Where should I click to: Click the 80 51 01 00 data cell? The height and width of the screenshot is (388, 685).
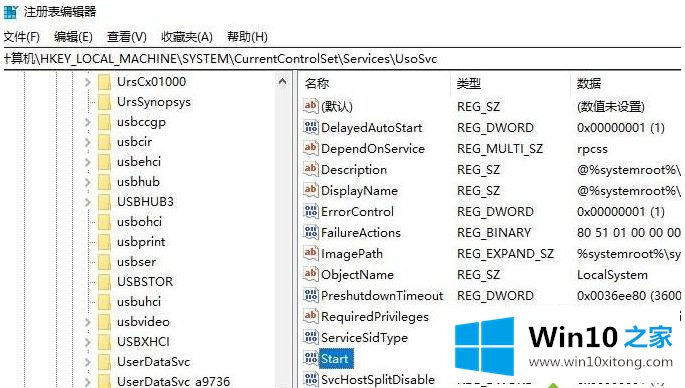pyautogui.click(x=629, y=233)
